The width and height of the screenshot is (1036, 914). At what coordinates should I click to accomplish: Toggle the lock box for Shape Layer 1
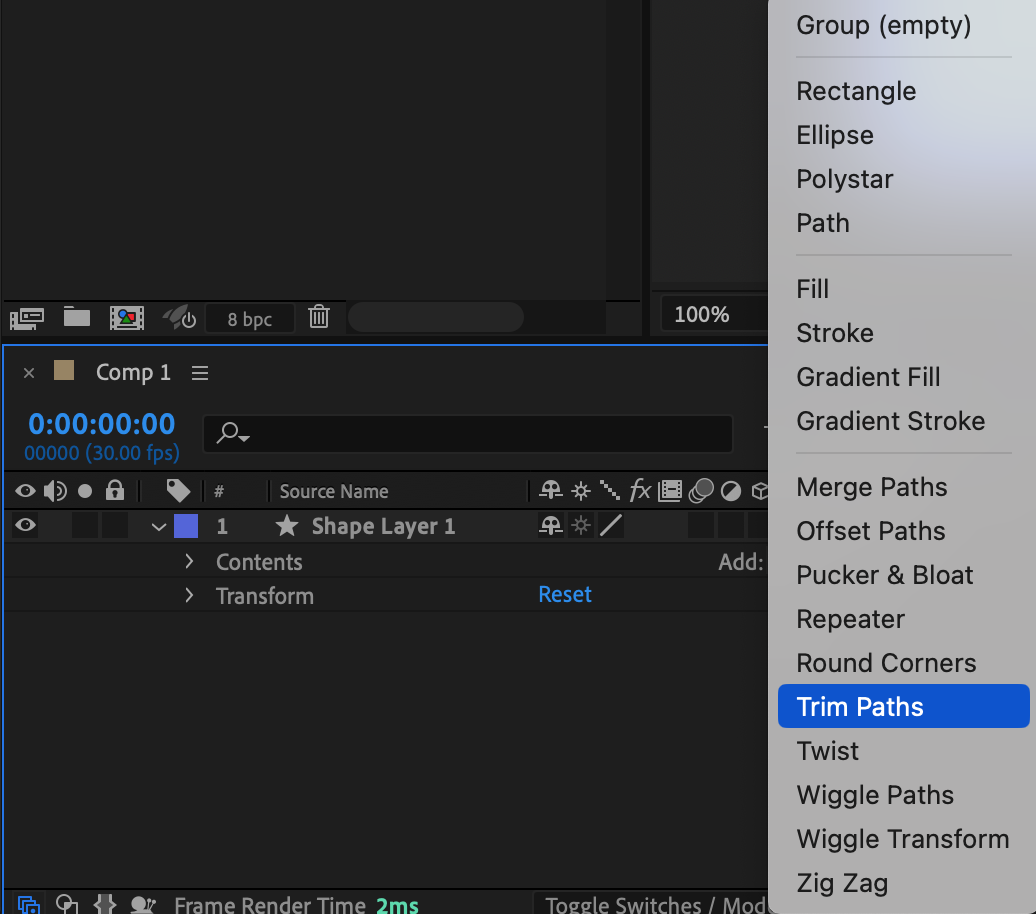tap(115, 526)
